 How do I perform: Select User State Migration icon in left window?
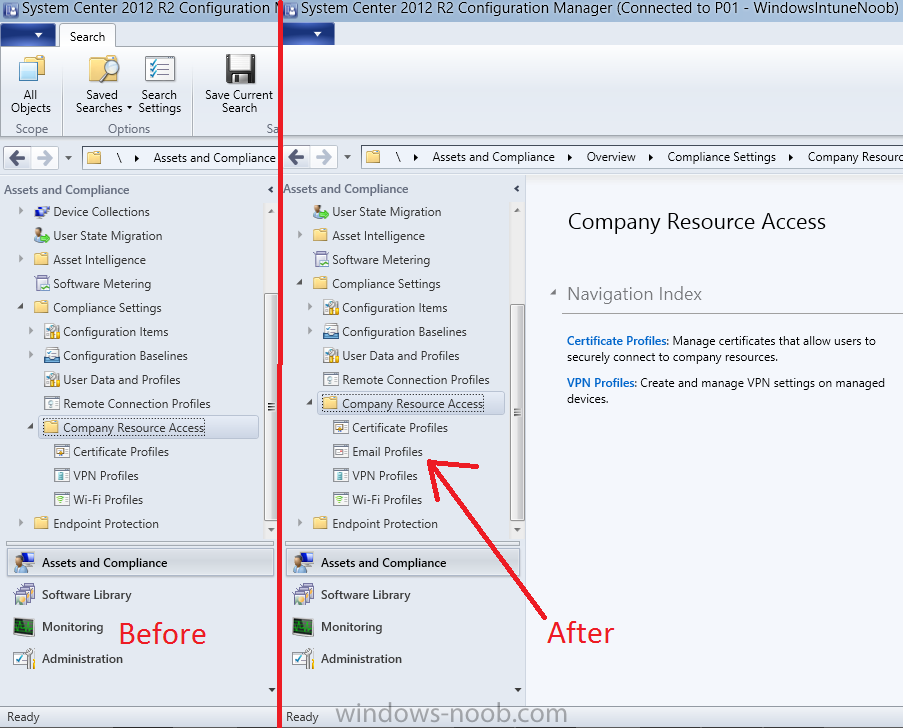(x=41, y=236)
